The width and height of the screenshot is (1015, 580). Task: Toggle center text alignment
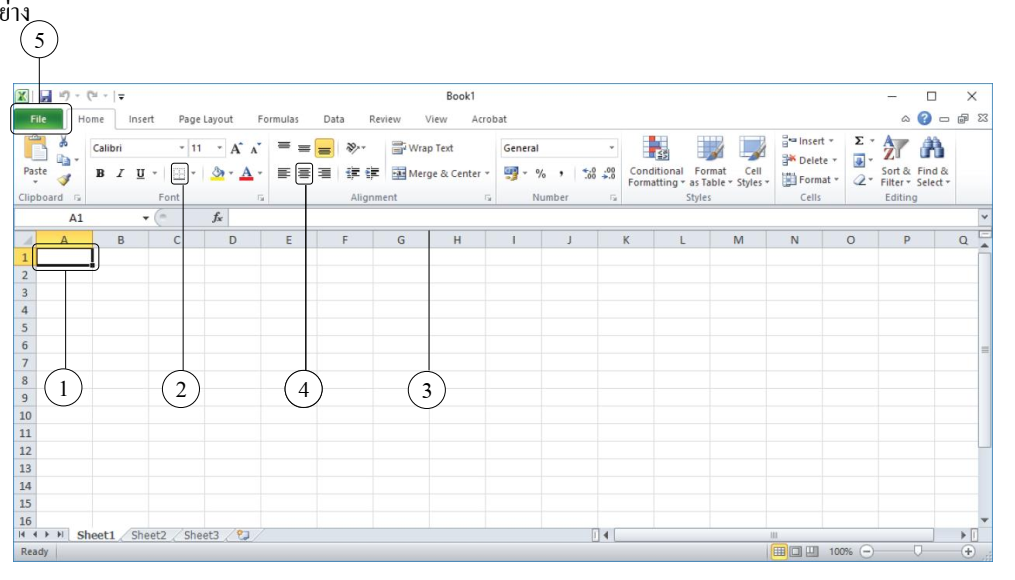304,173
